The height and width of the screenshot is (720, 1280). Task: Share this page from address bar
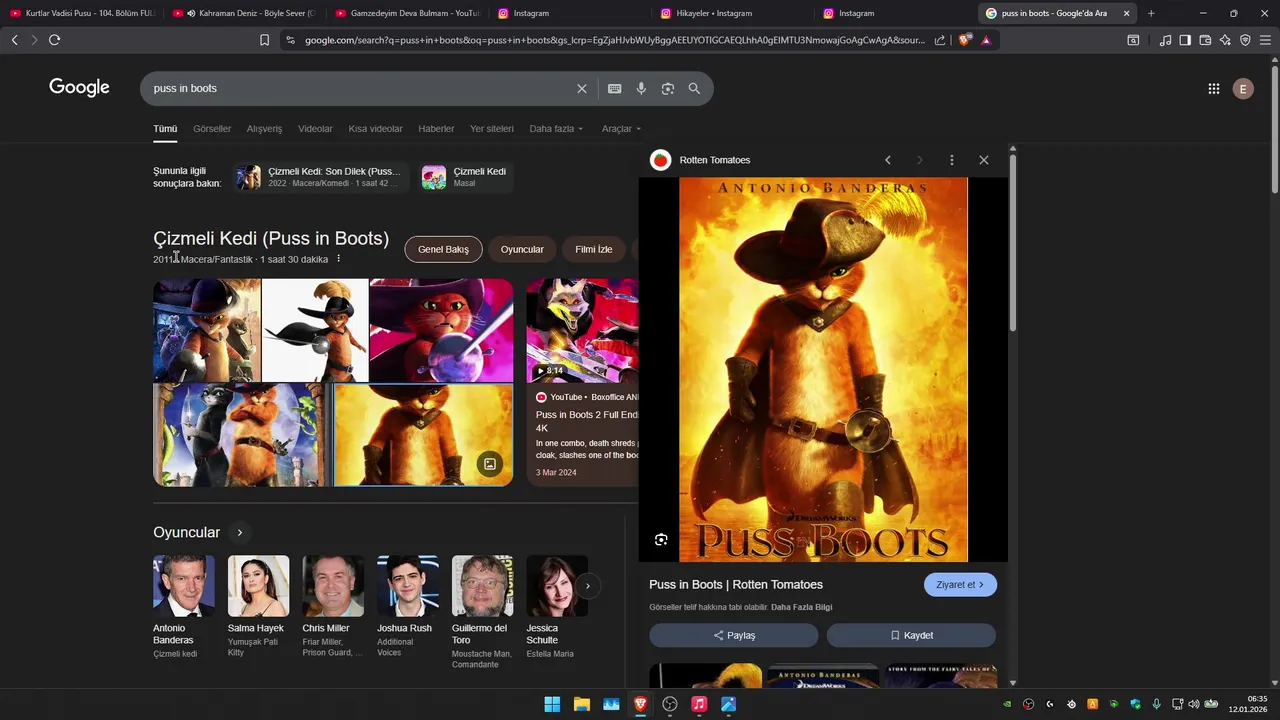pos(940,40)
